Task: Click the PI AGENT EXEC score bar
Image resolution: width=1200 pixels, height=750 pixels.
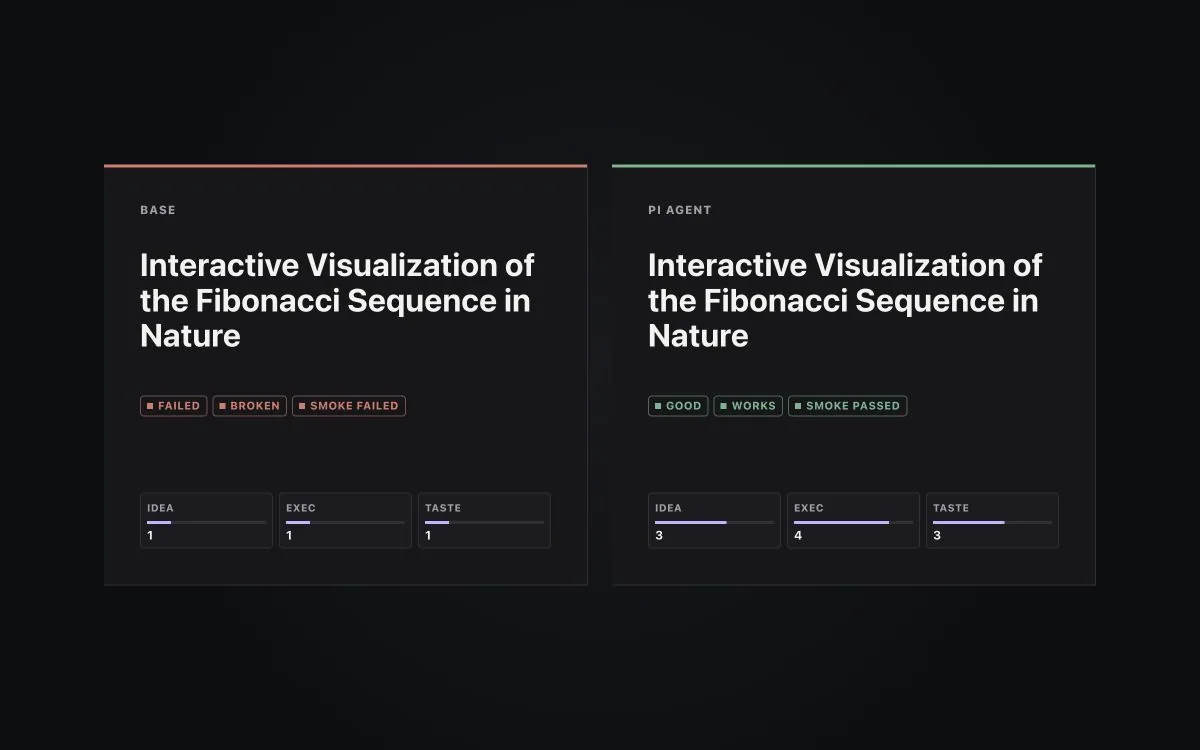Action: pyautogui.click(x=853, y=522)
